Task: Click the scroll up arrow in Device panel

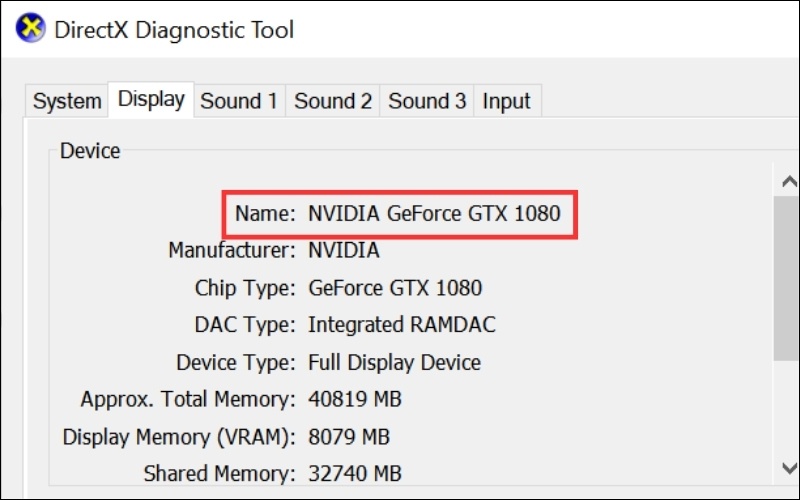Action: tap(786, 181)
